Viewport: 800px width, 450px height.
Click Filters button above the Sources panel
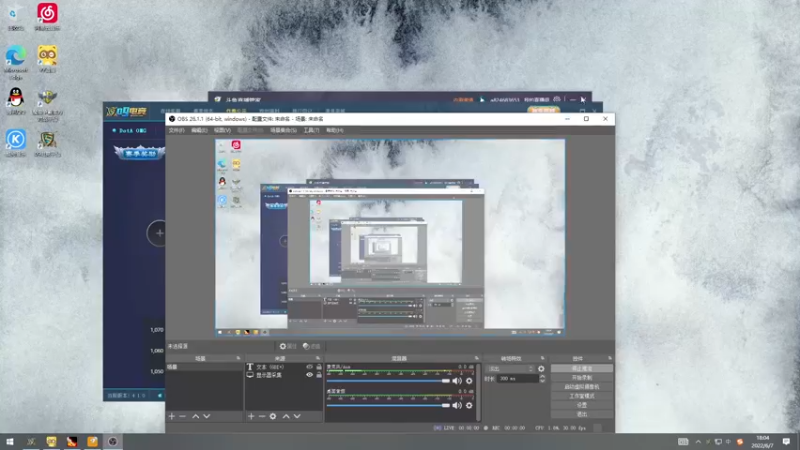coord(311,346)
